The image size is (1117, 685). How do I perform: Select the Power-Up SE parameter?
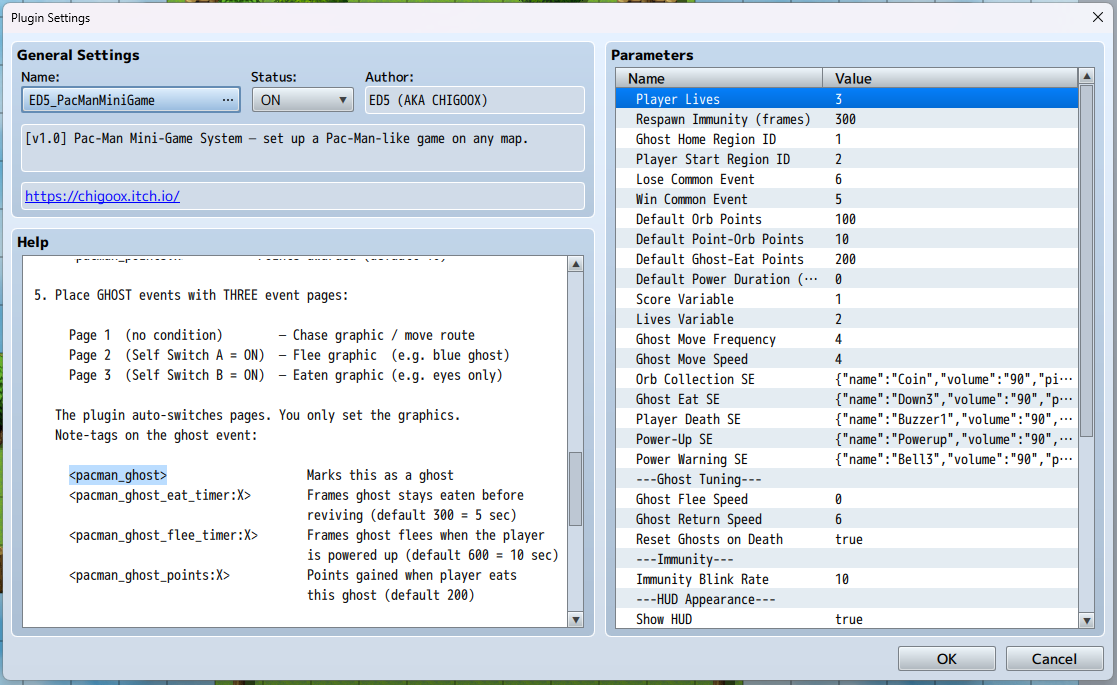[x=847, y=439]
